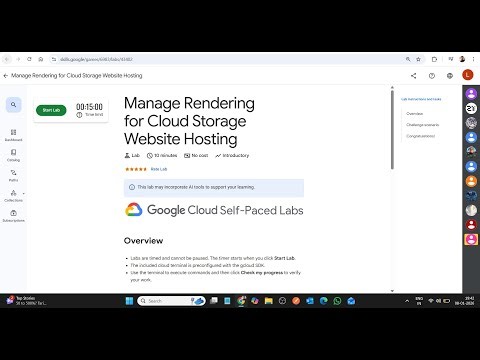480x360 pixels.
Task: Click the taskbar Search box
Action: 171,301
